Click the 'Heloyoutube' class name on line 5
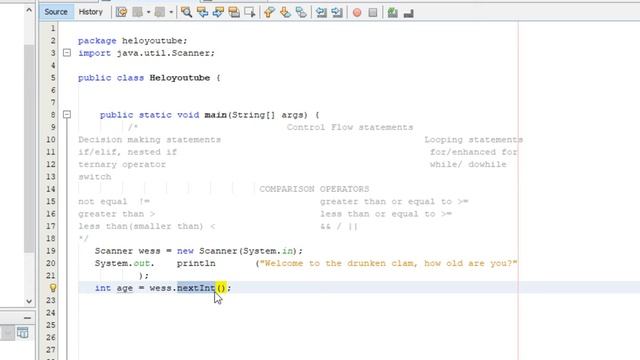Viewport: 640px width, 360px height. point(180,78)
